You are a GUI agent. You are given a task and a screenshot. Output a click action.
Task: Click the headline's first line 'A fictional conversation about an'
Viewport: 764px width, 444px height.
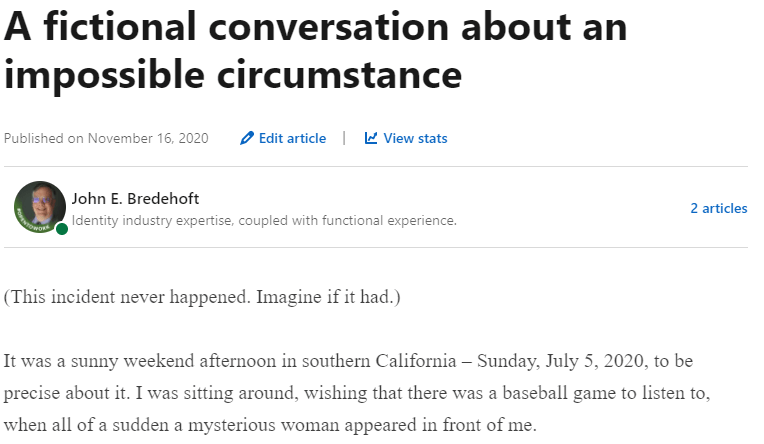pyautogui.click(x=315, y=27)
